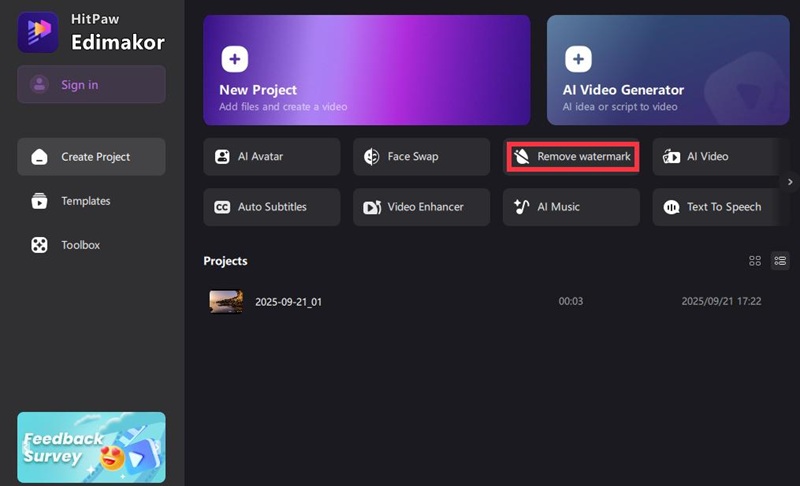Click the Remove watermark icon

[x=521, y=157]
